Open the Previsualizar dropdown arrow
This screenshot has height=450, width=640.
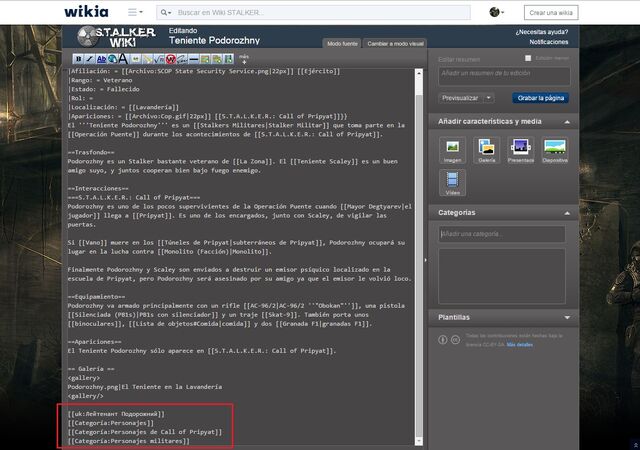coord(489,98)
